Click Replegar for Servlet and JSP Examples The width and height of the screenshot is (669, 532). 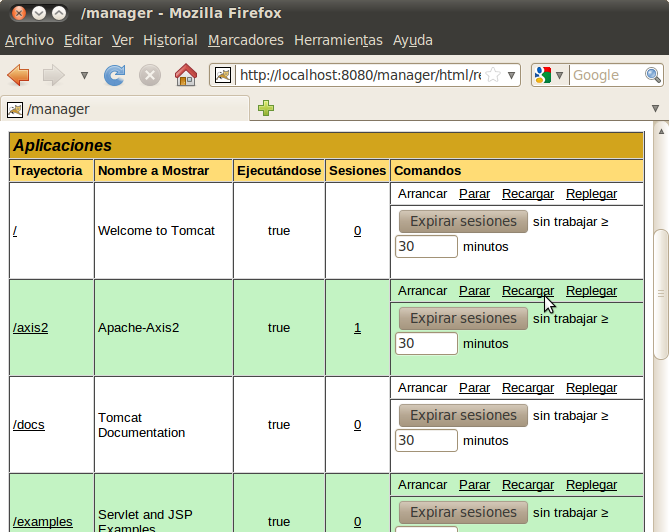point(591,485)
